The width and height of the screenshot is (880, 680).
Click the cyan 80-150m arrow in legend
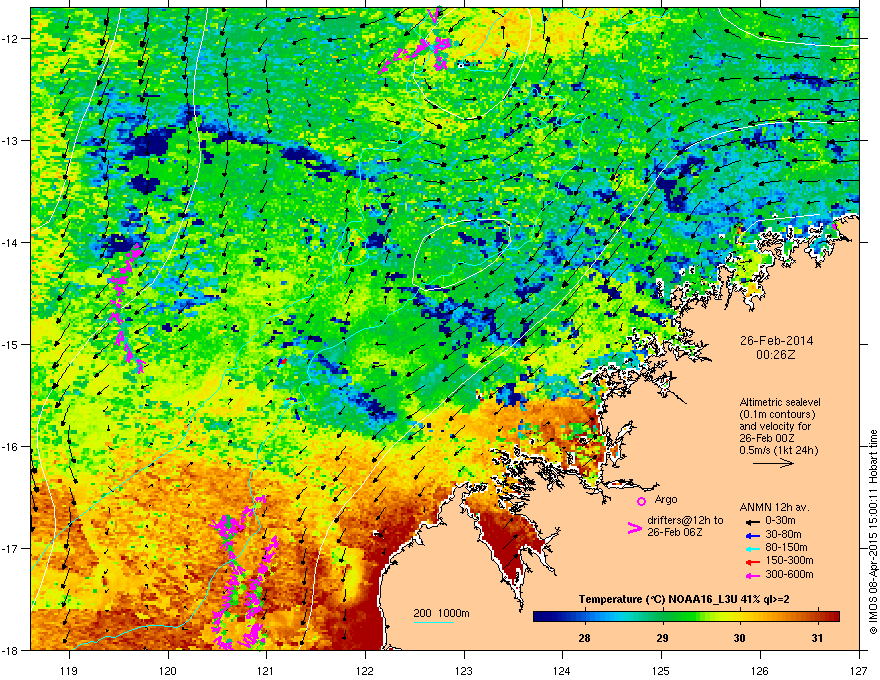tap(751, 548)
